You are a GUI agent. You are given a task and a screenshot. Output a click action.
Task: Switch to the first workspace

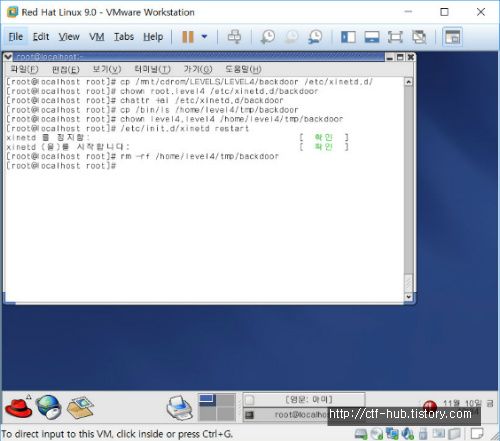(x=207, y=400)
